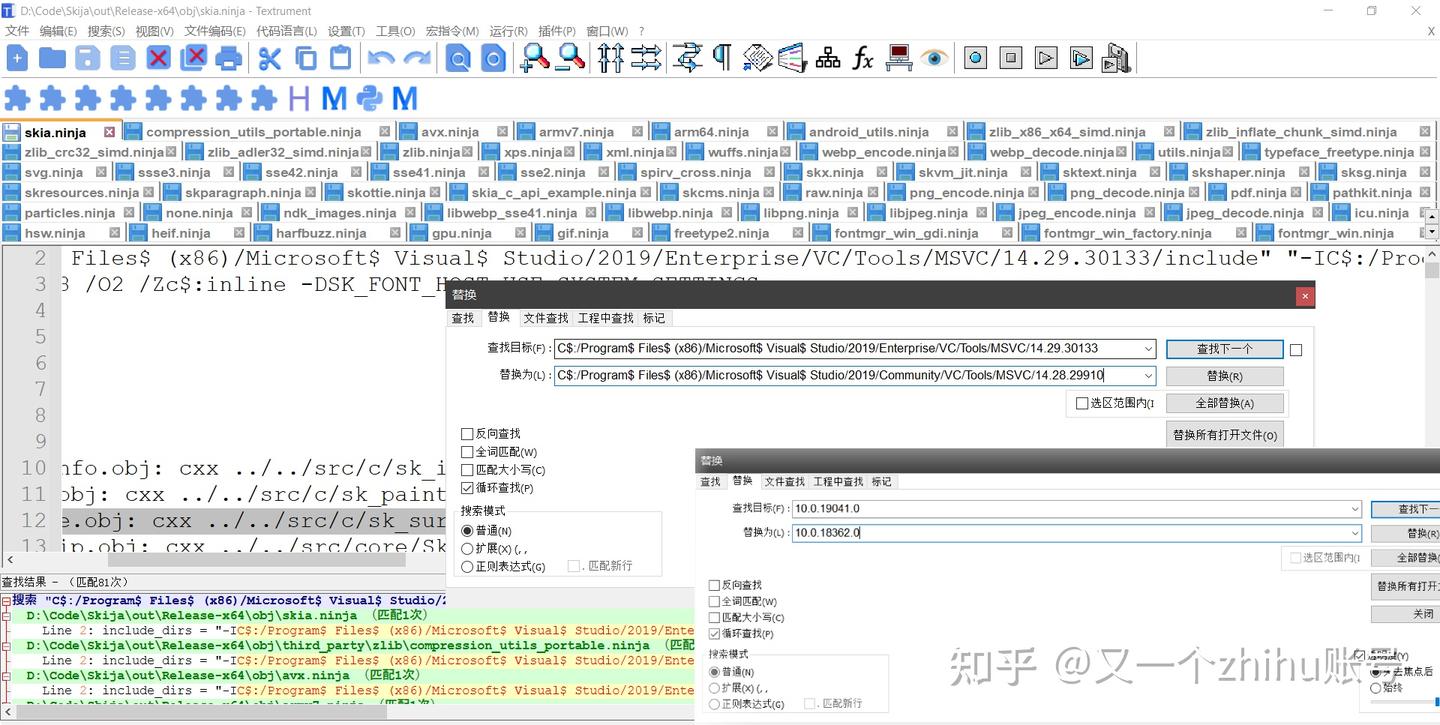Open a file using the folder icon
The height and width of the screenshot is (725, 1440).
(x=50, y=57)
